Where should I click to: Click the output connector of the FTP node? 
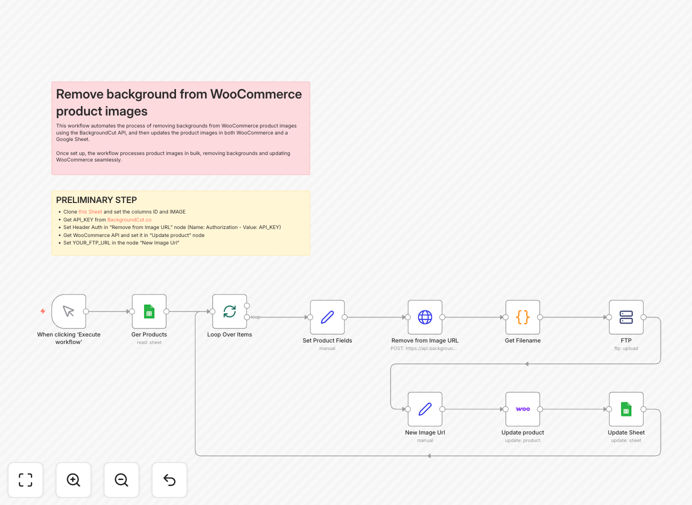pyautogui.click(x=643, y=317)
